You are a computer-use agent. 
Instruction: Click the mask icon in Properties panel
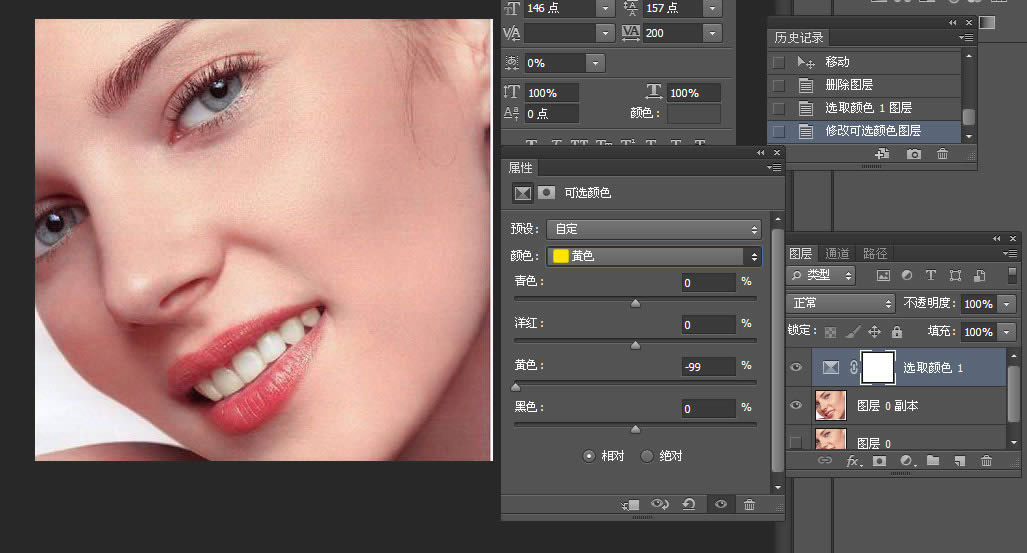[x=546, y=192]
